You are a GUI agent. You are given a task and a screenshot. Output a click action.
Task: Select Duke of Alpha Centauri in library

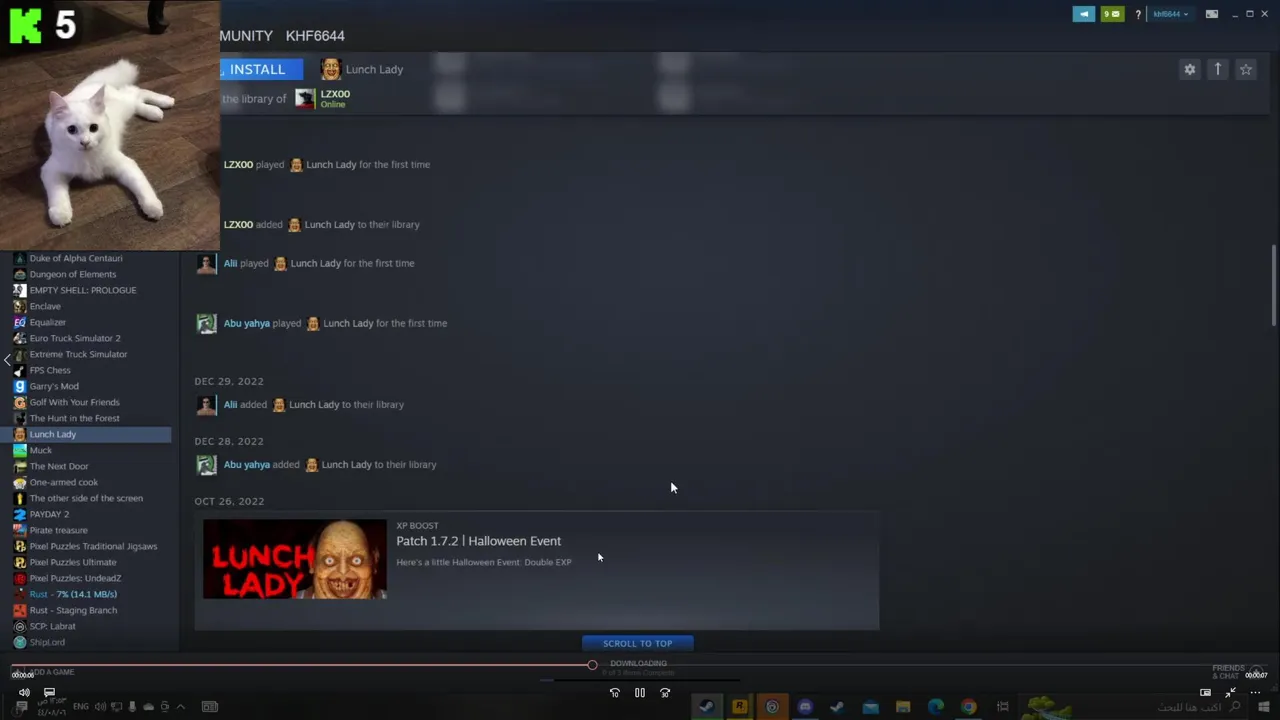pos(76,258)
